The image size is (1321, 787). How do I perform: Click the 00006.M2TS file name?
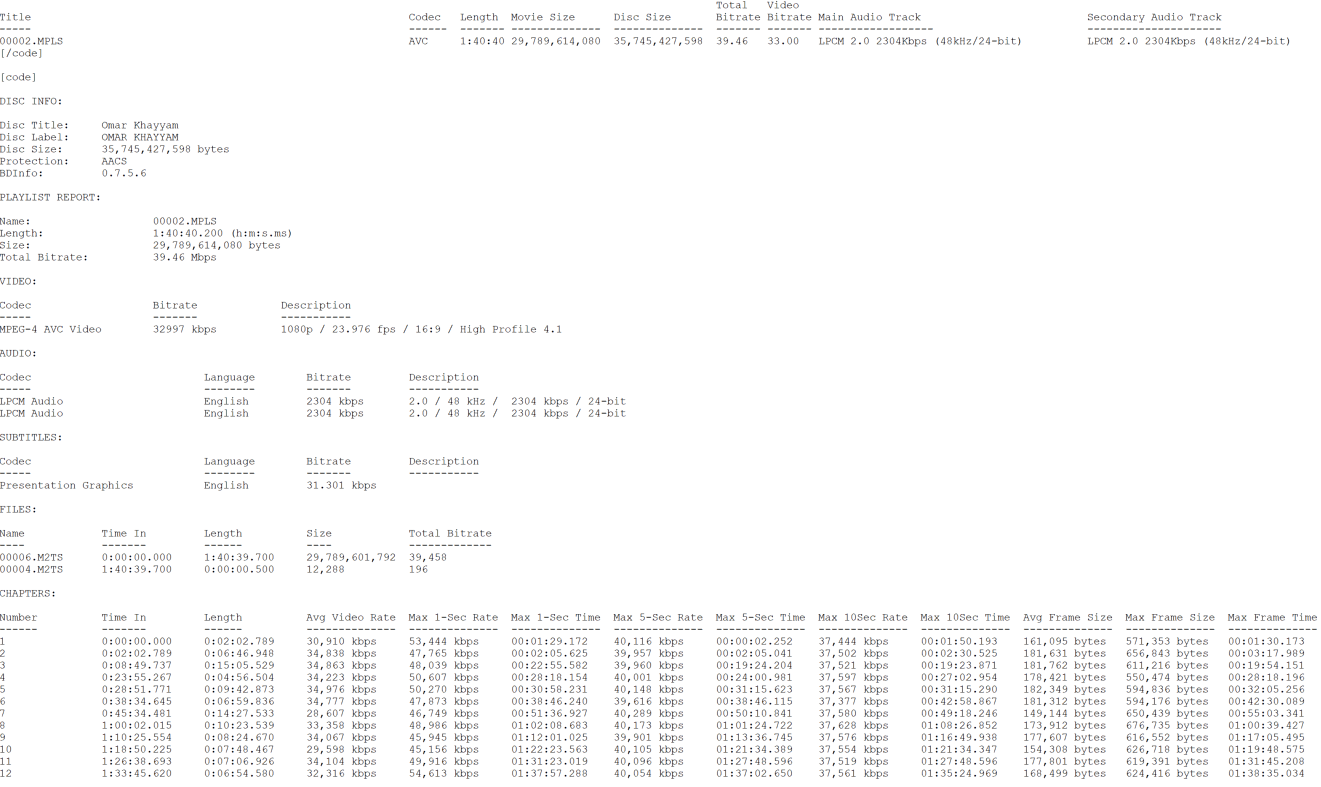point(31,557)
